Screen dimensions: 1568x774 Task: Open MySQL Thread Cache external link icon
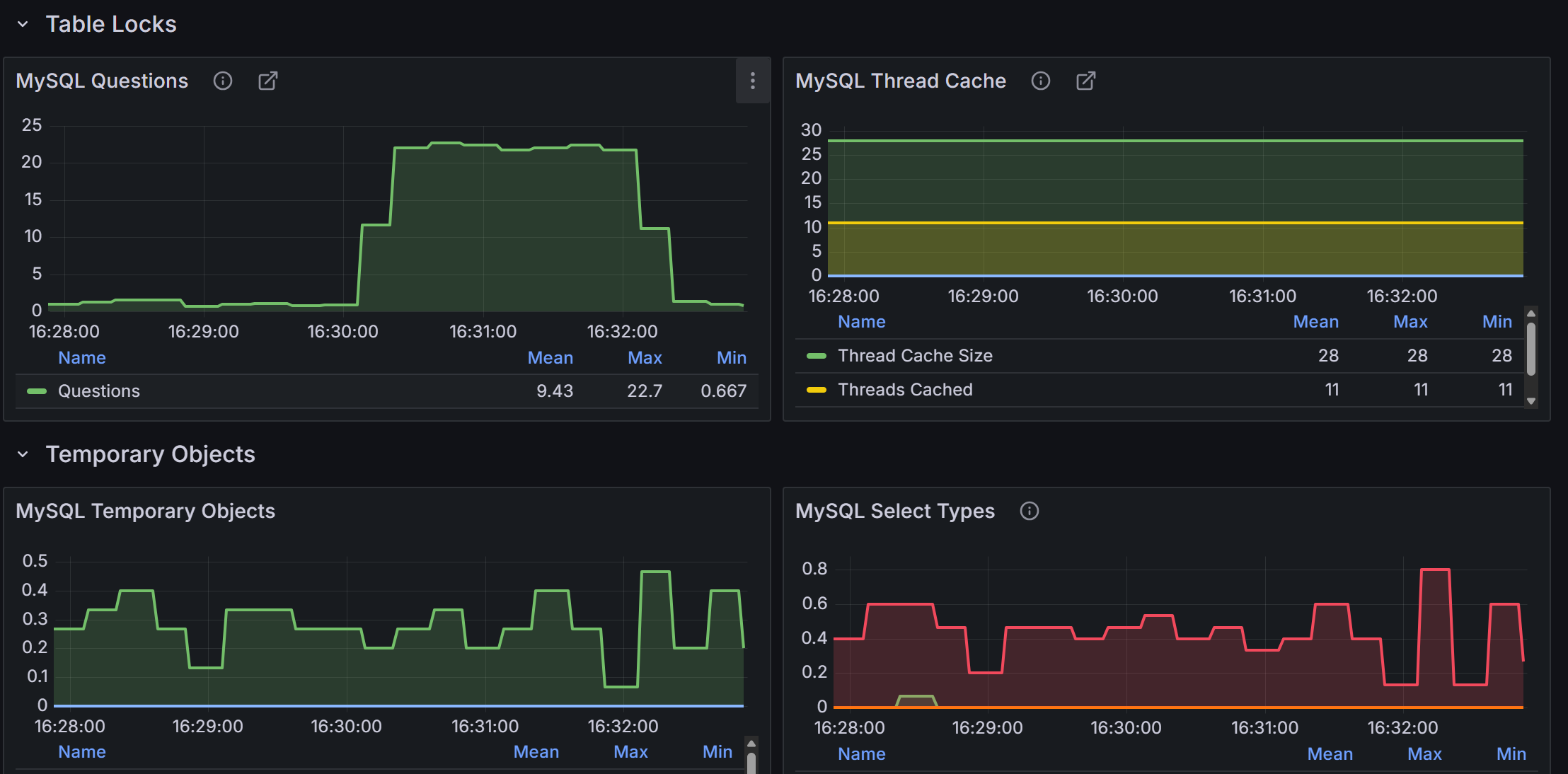[1086, 81]
